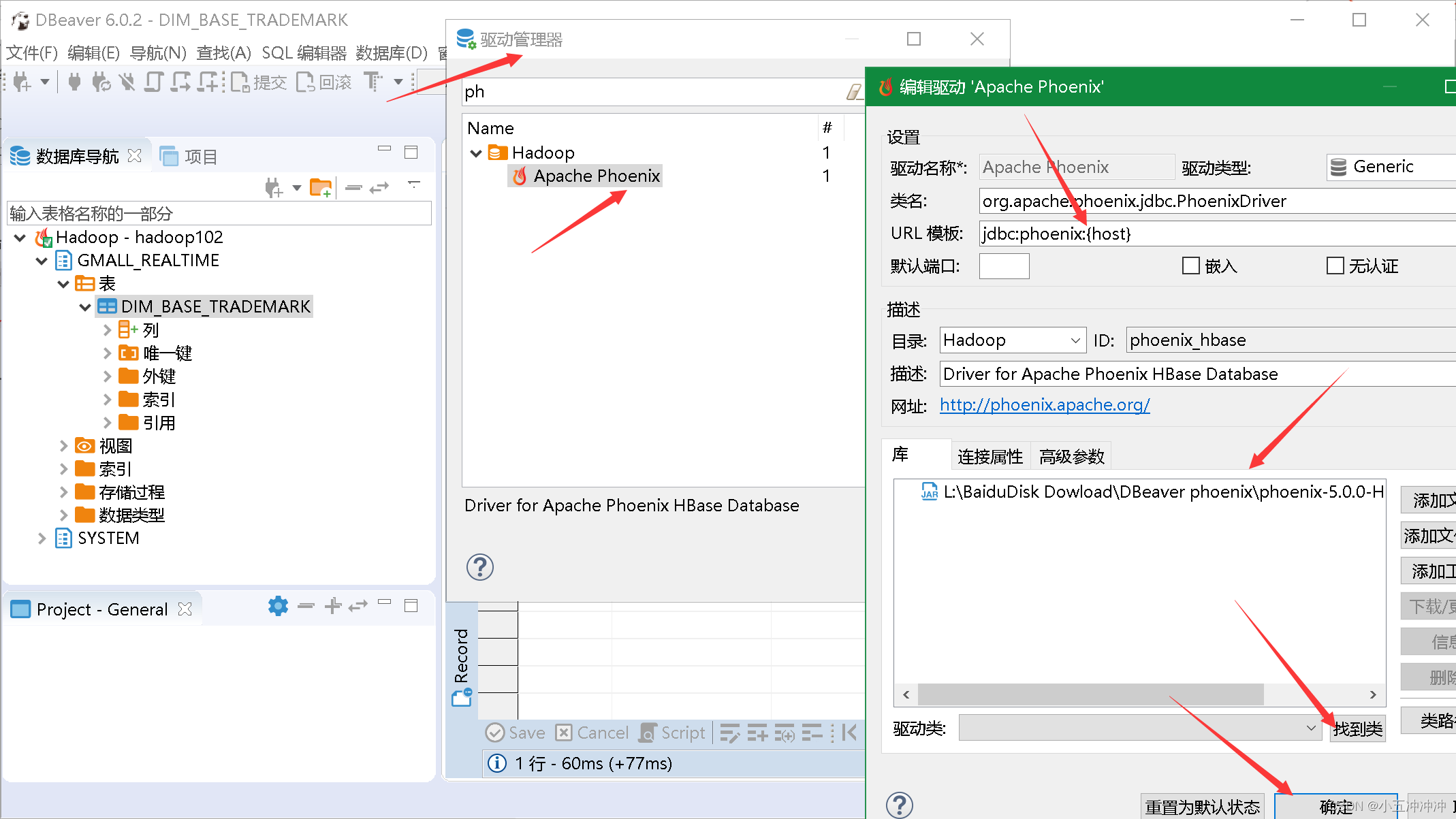
Task: Click the new folder icon in navigator toolbar
Action: 321,187
